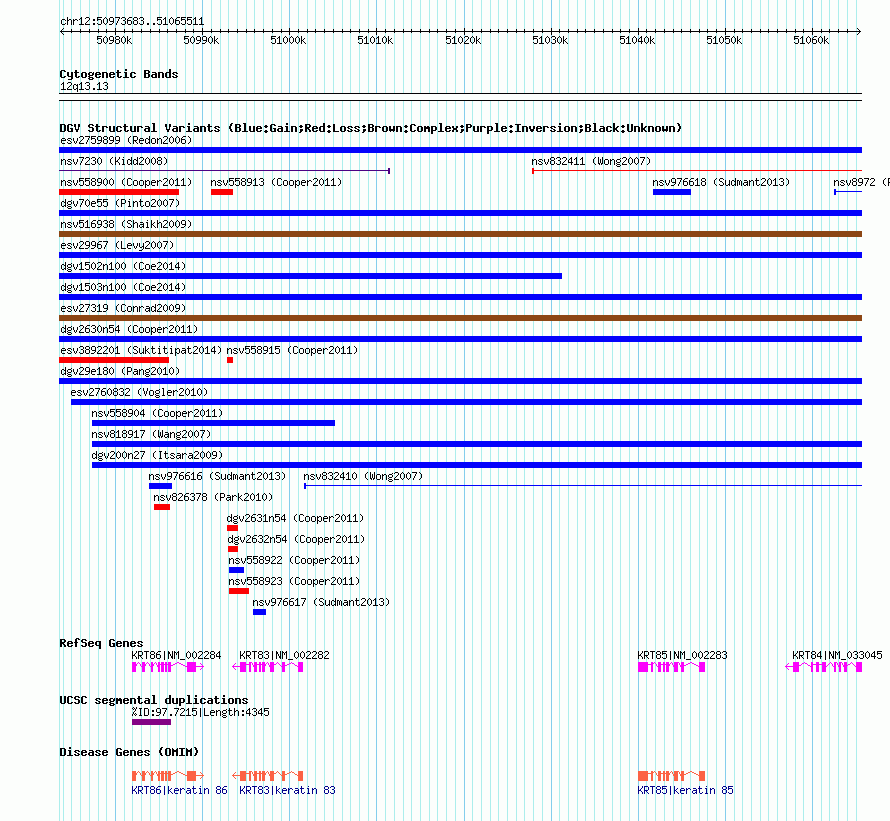Select the nsv7230 (Kidd2008) variant label

114,161
